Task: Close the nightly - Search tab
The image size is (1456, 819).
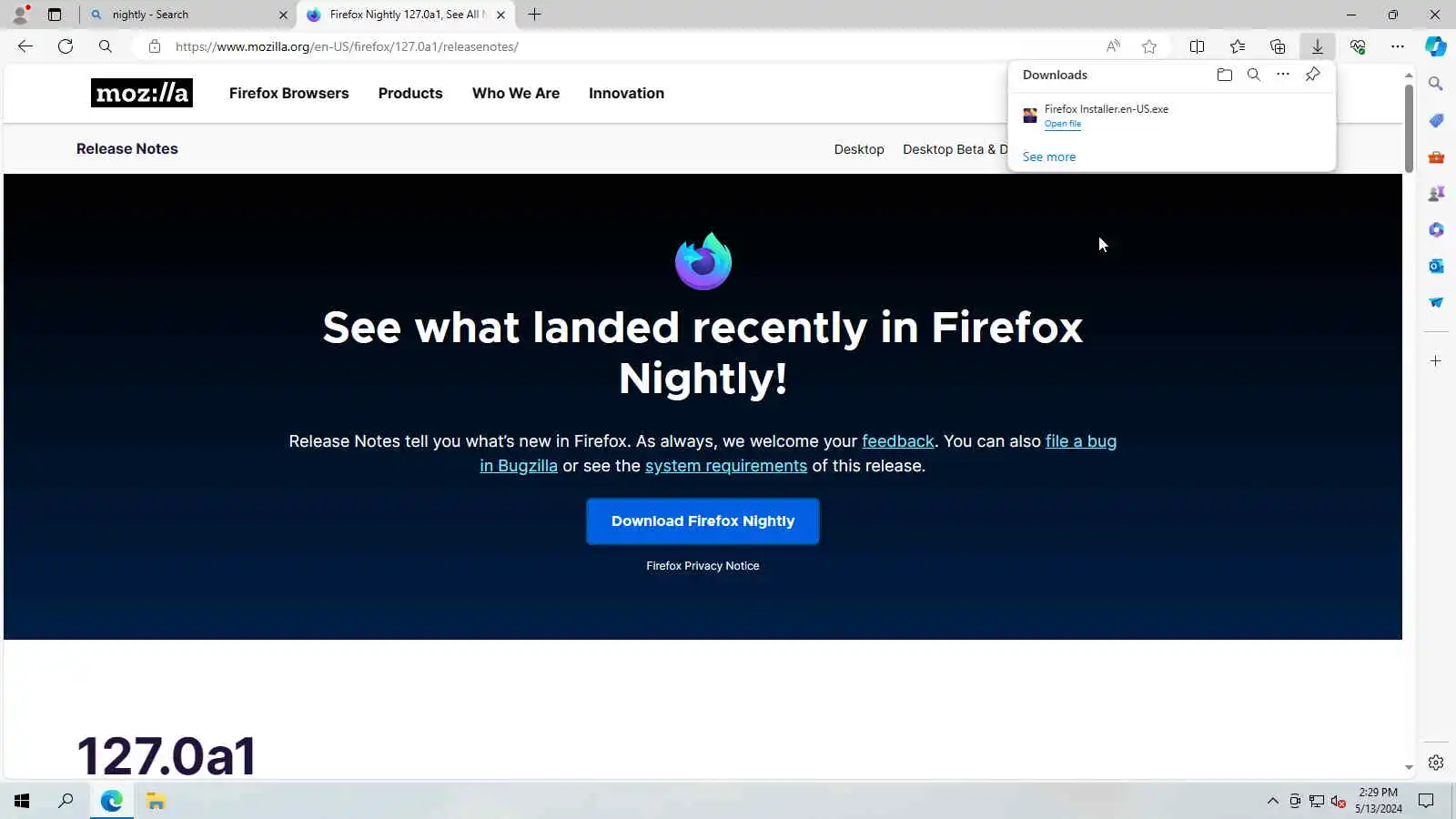Action: pos(283,15)
